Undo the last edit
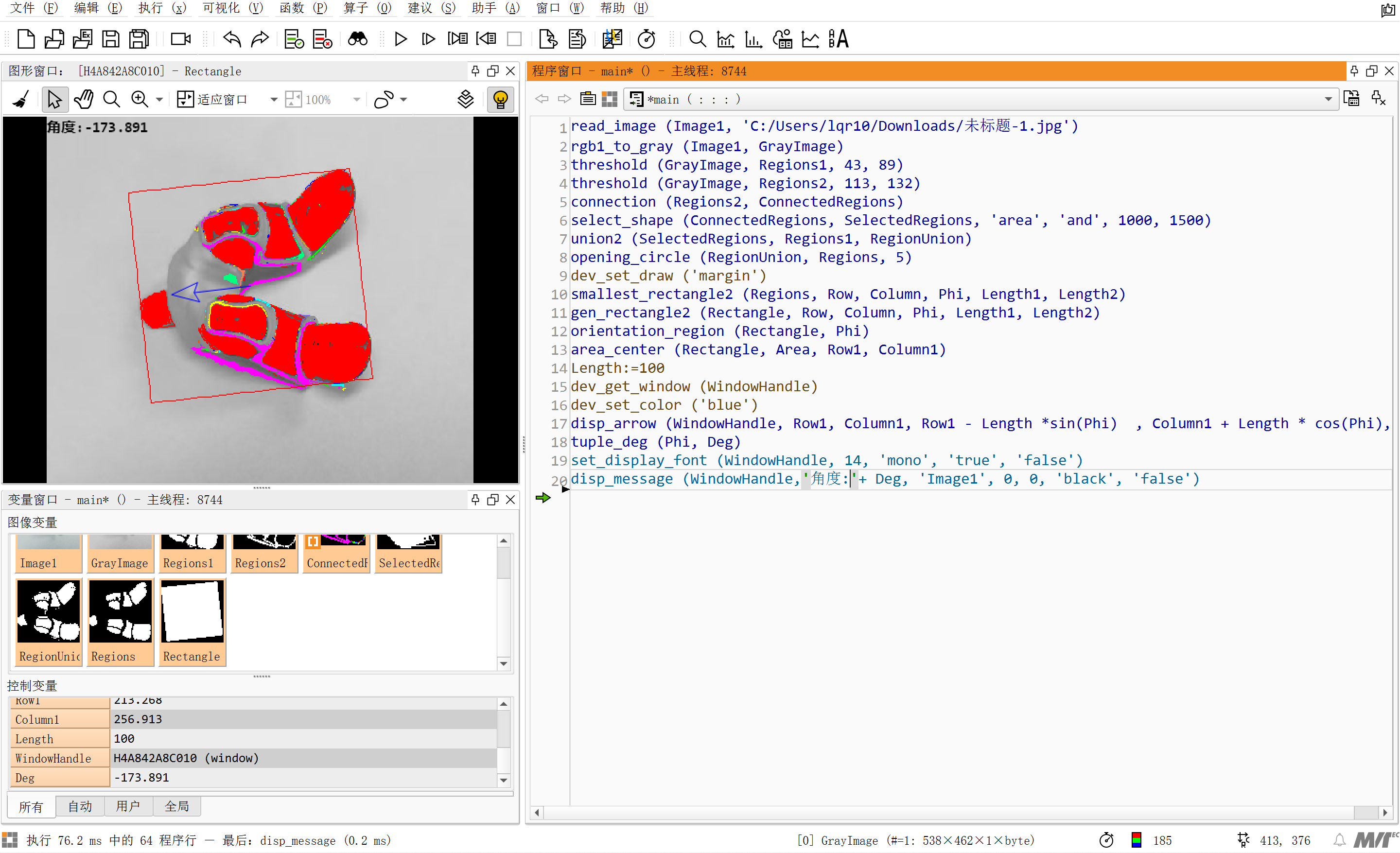 click(x=232, y=38)
